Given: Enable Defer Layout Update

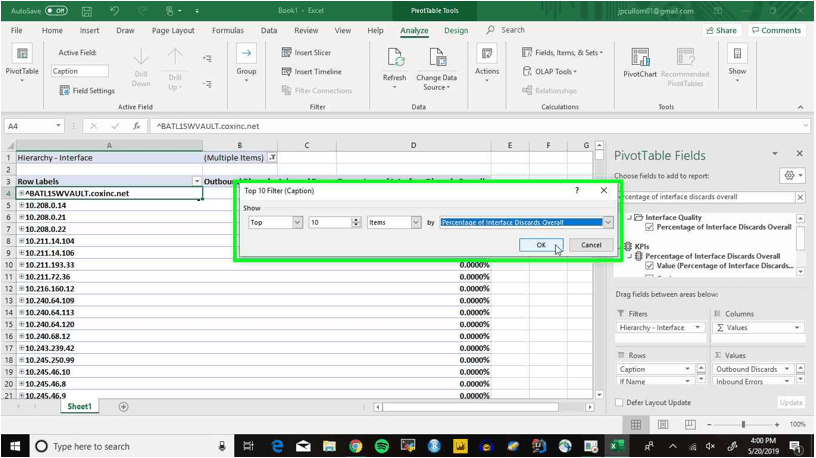Looking at the screenshot, I should click(x=619, y=402).
